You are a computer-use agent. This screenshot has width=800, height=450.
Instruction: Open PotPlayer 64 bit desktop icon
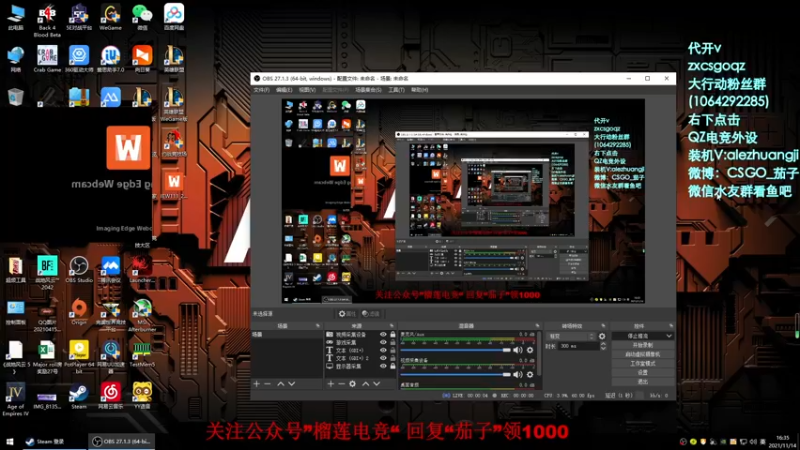79,357
